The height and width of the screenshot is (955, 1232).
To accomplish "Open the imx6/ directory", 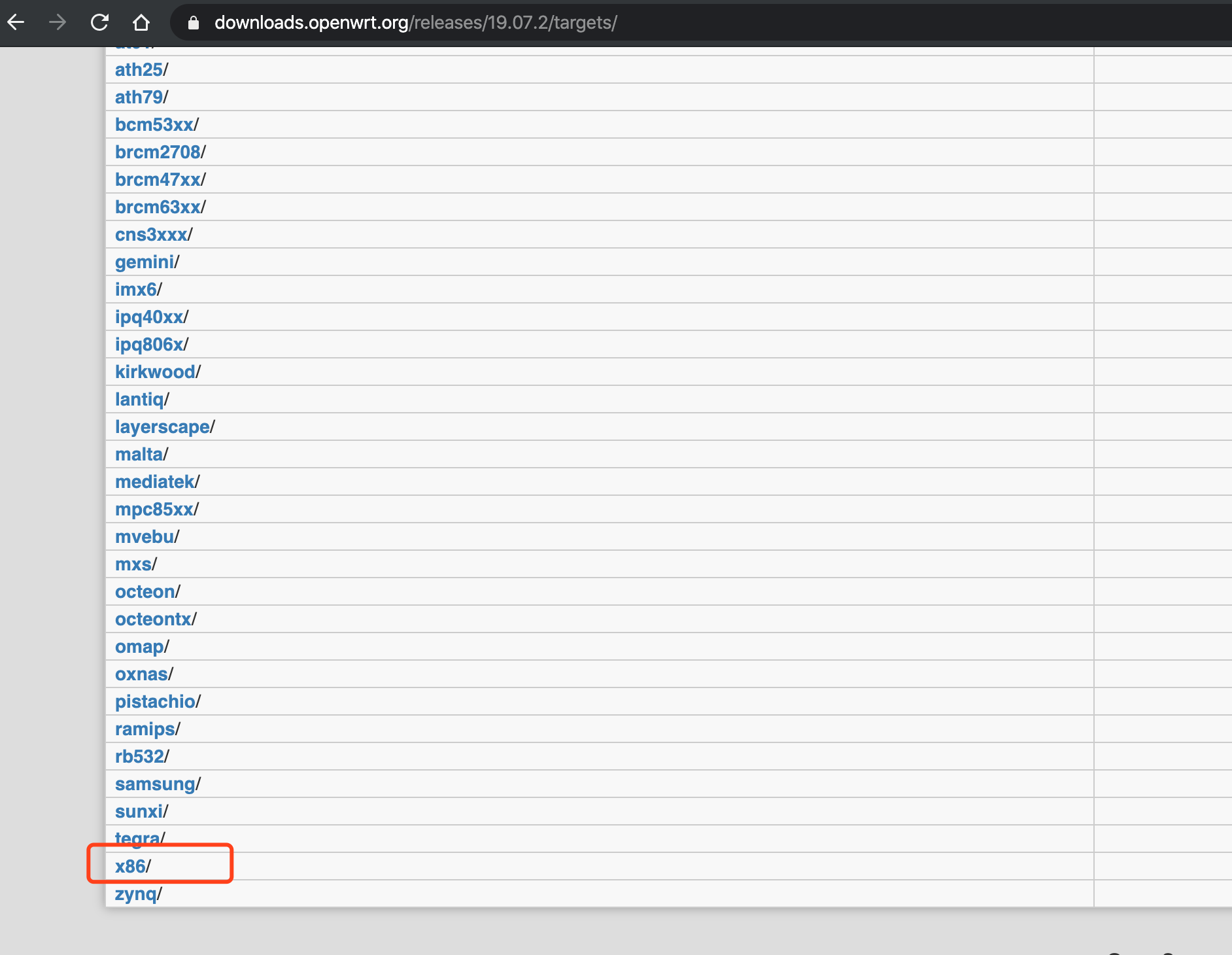I will [136, 289].
